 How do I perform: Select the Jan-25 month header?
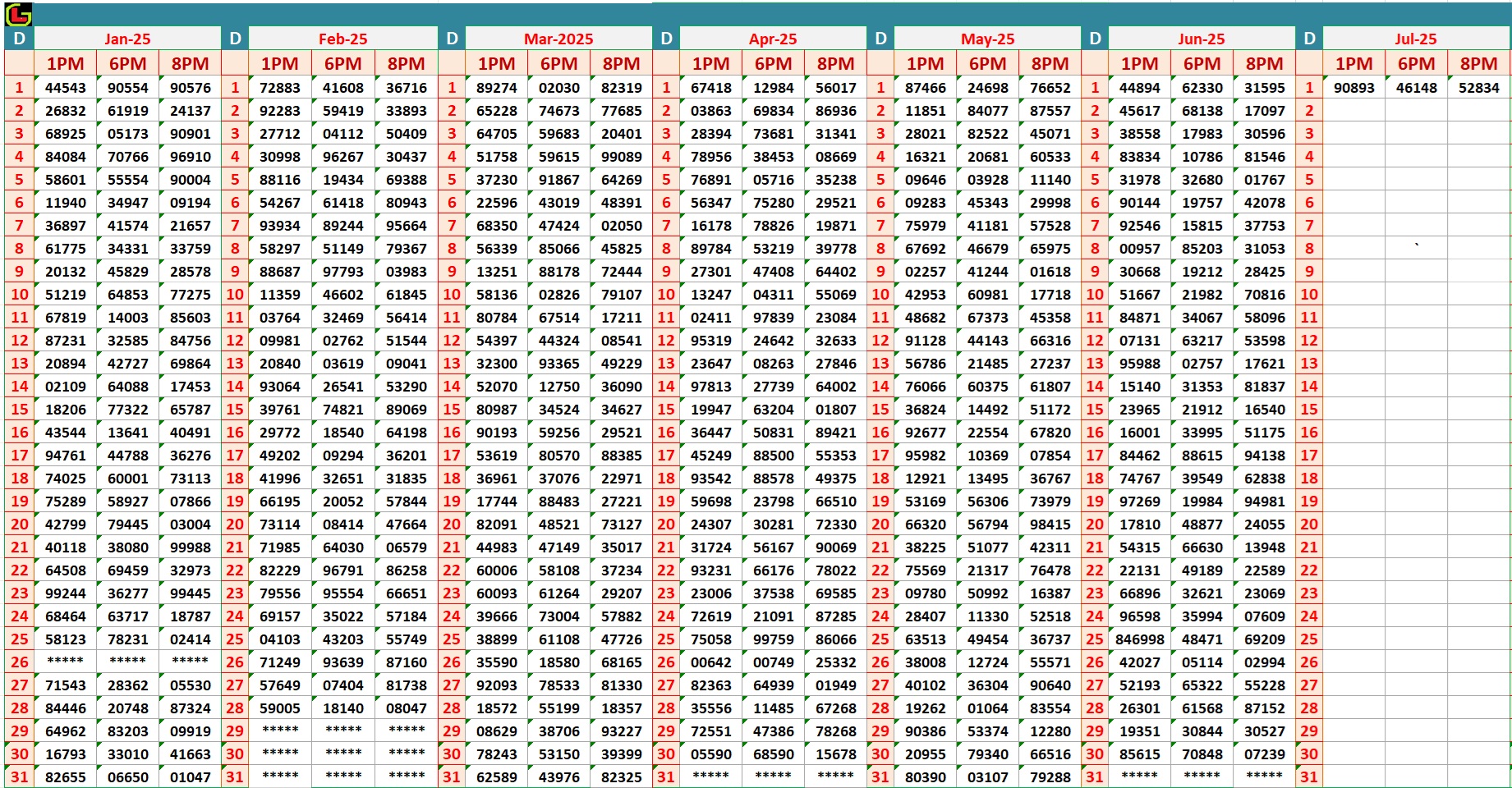coord(127,38)
